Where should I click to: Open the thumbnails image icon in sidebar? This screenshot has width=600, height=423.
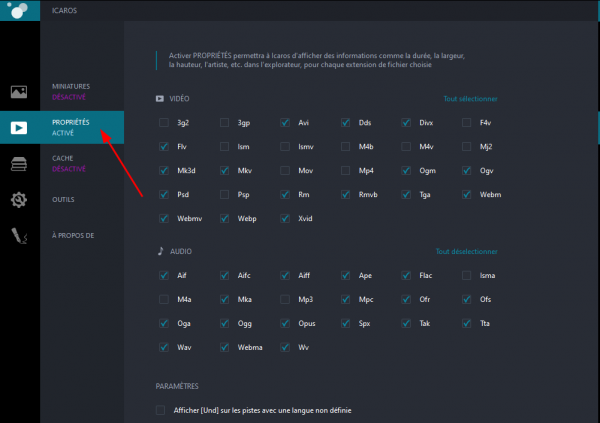click(x=19, y=92)
